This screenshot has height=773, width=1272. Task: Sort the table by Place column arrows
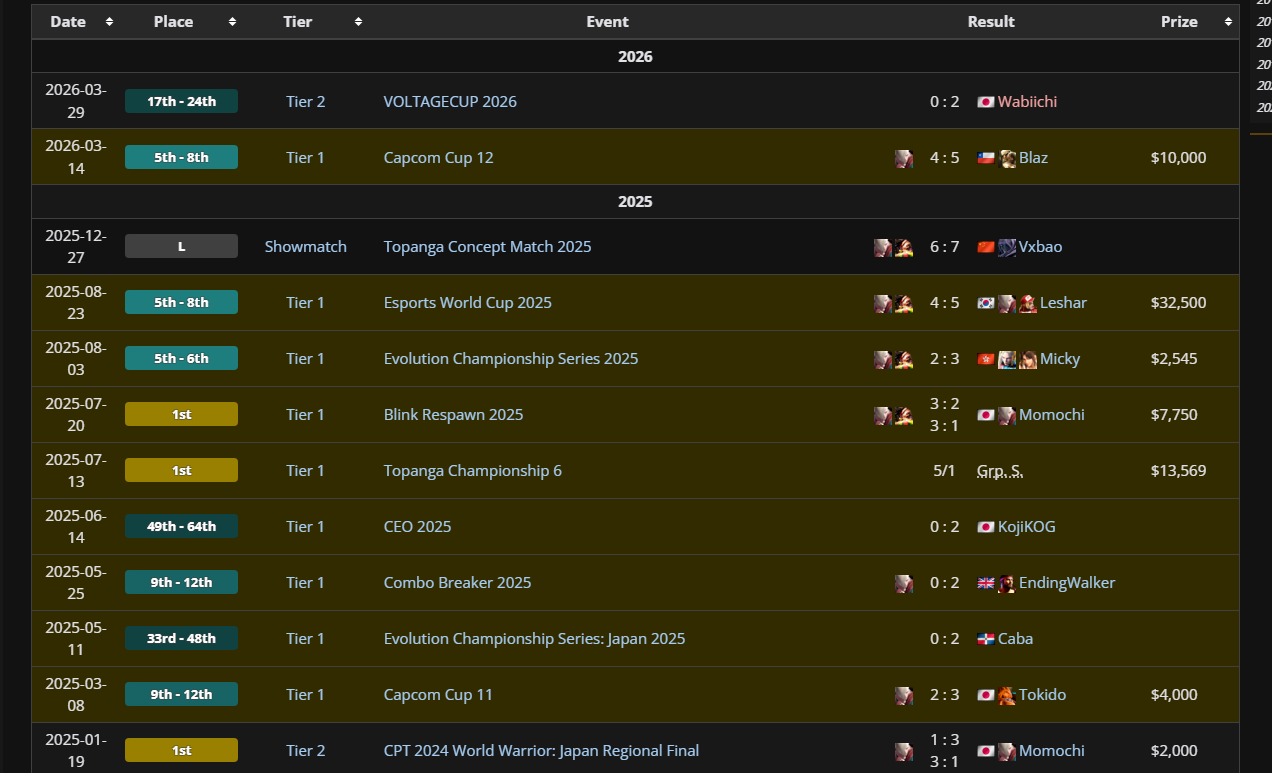click(x=232, y=22)
